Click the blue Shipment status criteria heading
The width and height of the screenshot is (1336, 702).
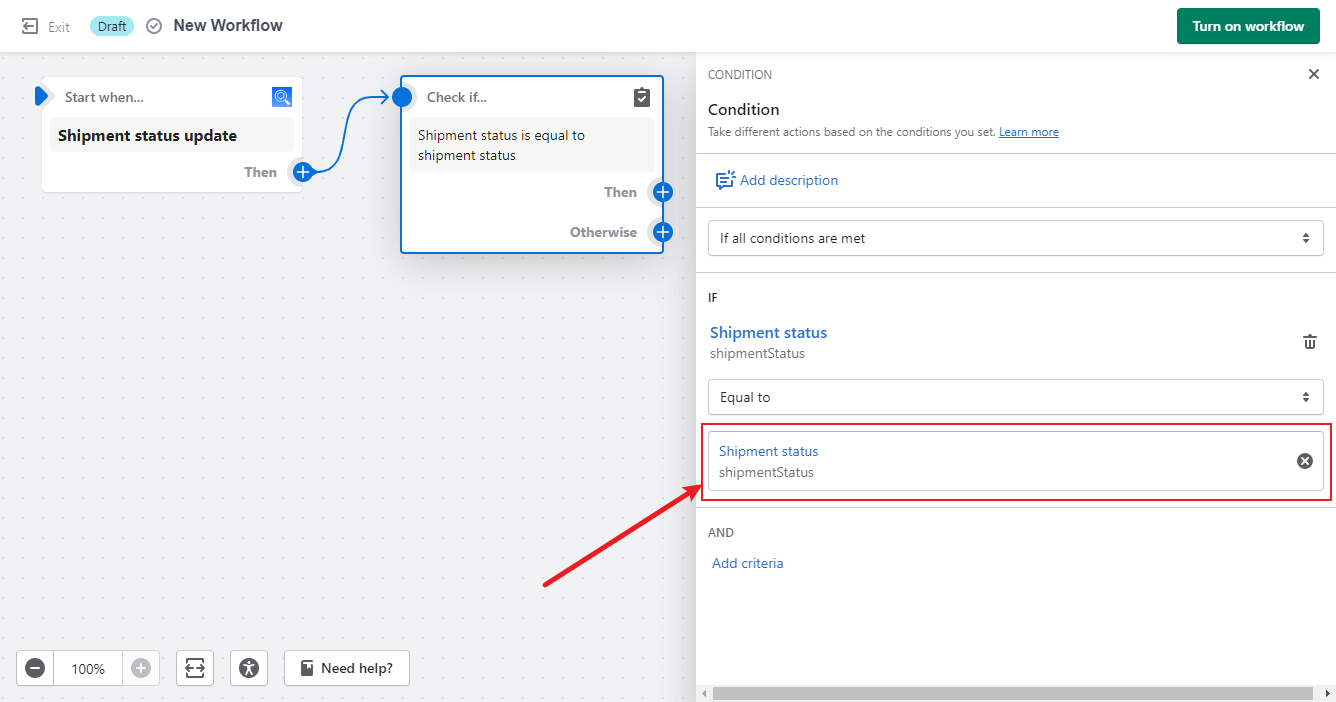pyautogui.click(x=768, y=332)
